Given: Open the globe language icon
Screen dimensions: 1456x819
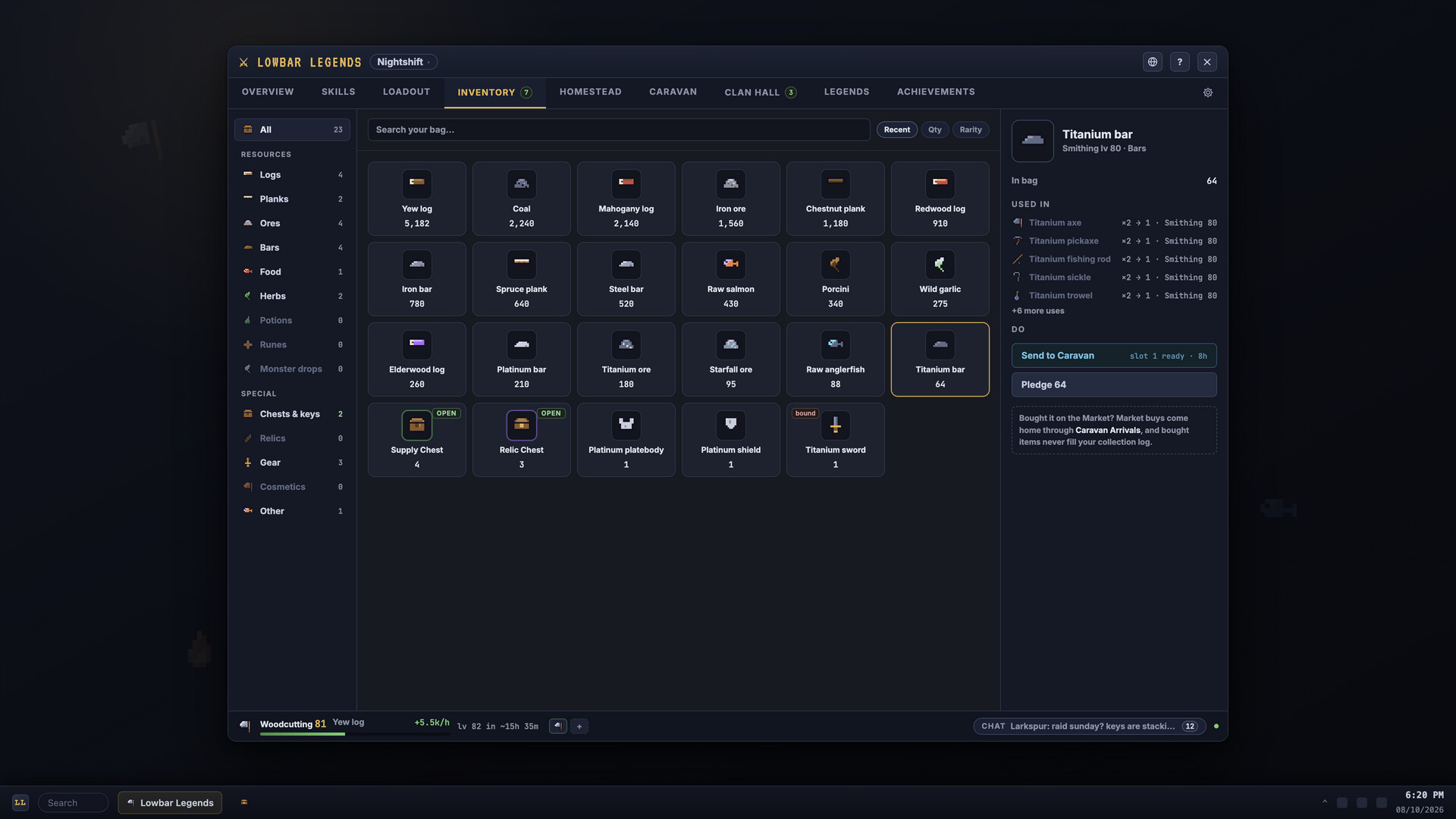Looking at the screenshot, I should point(1152,62).
